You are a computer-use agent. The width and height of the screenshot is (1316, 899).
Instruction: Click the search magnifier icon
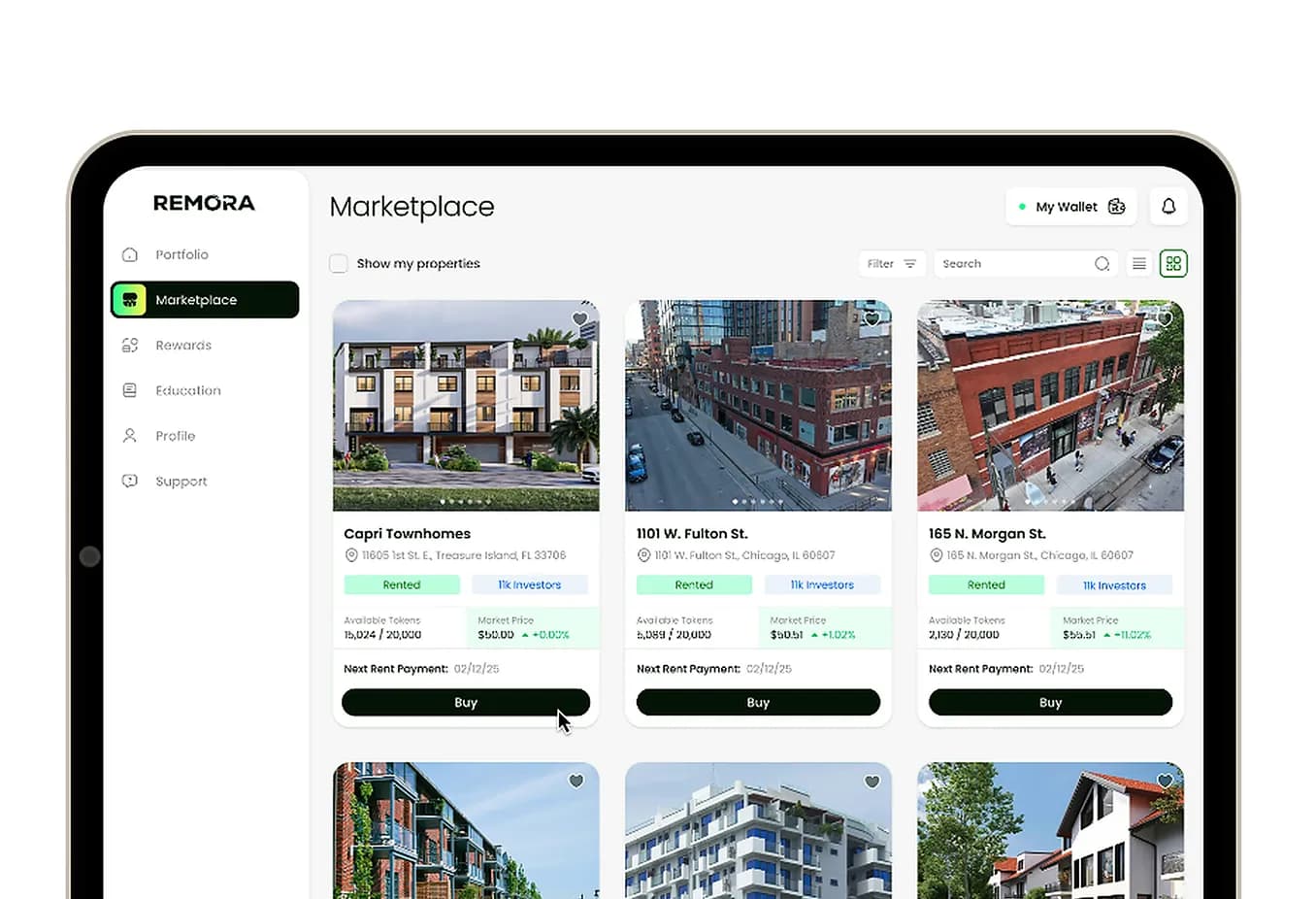coord(1102,264)
